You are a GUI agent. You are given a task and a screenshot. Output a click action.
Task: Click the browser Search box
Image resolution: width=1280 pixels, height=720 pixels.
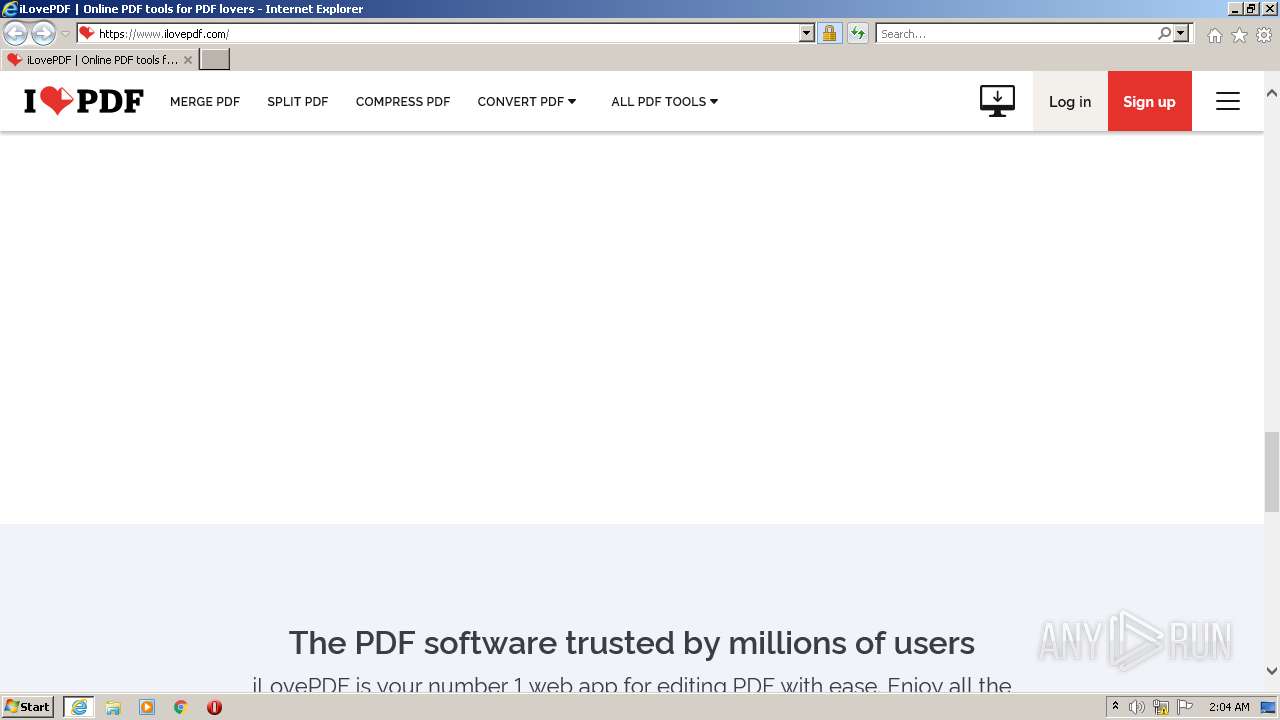pyautogui.click(x=1016, y=33)
